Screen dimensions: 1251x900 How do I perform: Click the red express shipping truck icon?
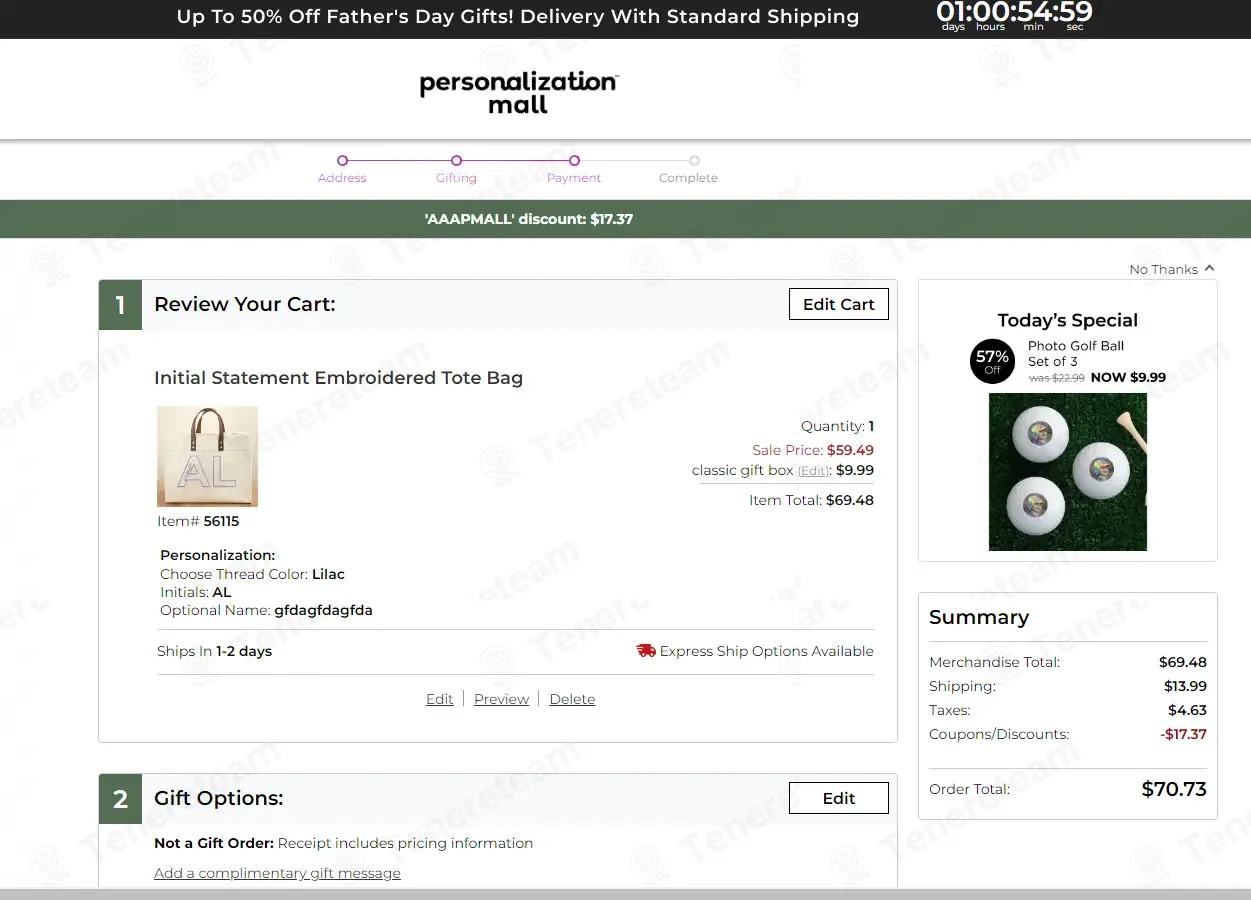pos(646,651)
